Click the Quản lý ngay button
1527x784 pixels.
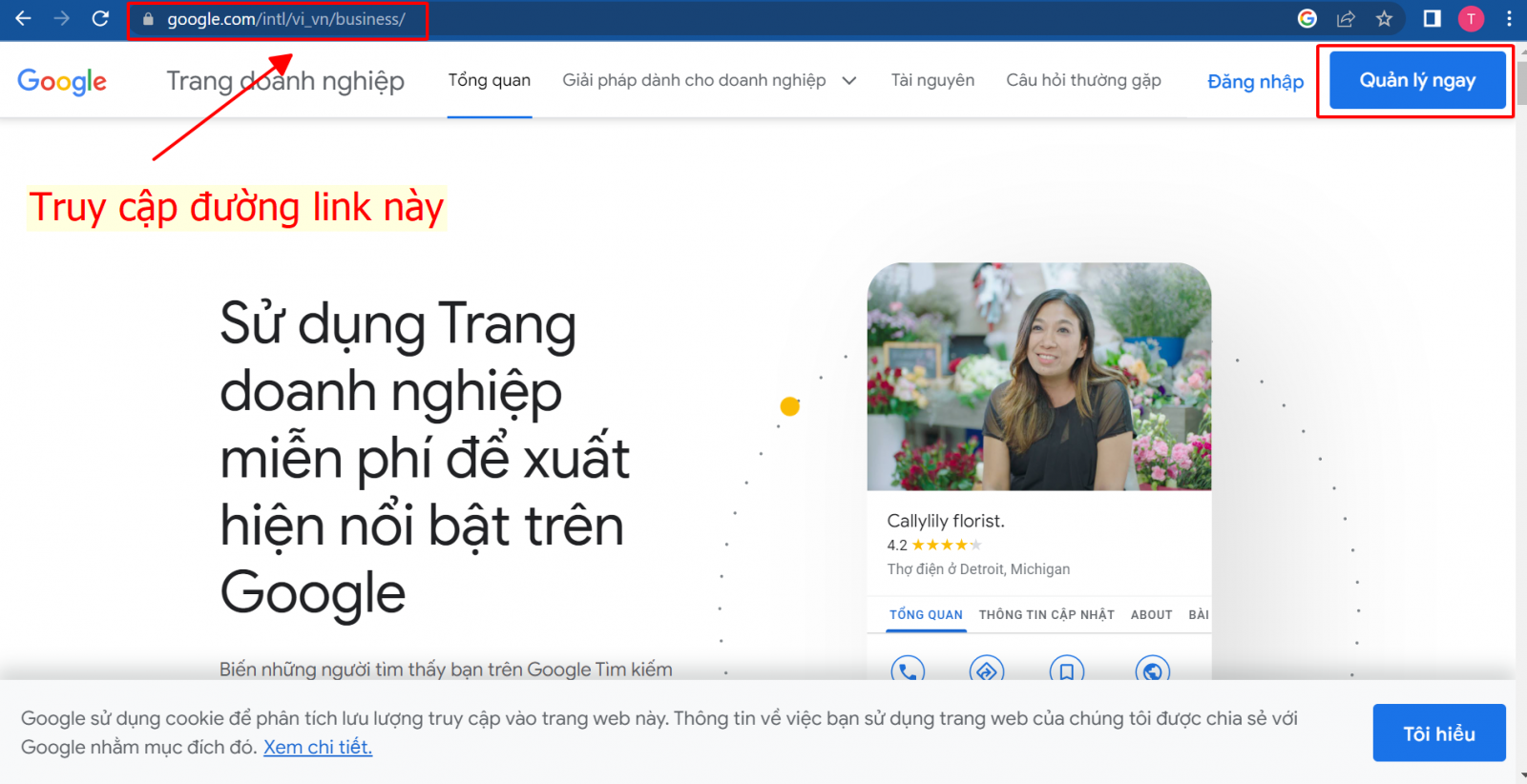[1417, 80]
